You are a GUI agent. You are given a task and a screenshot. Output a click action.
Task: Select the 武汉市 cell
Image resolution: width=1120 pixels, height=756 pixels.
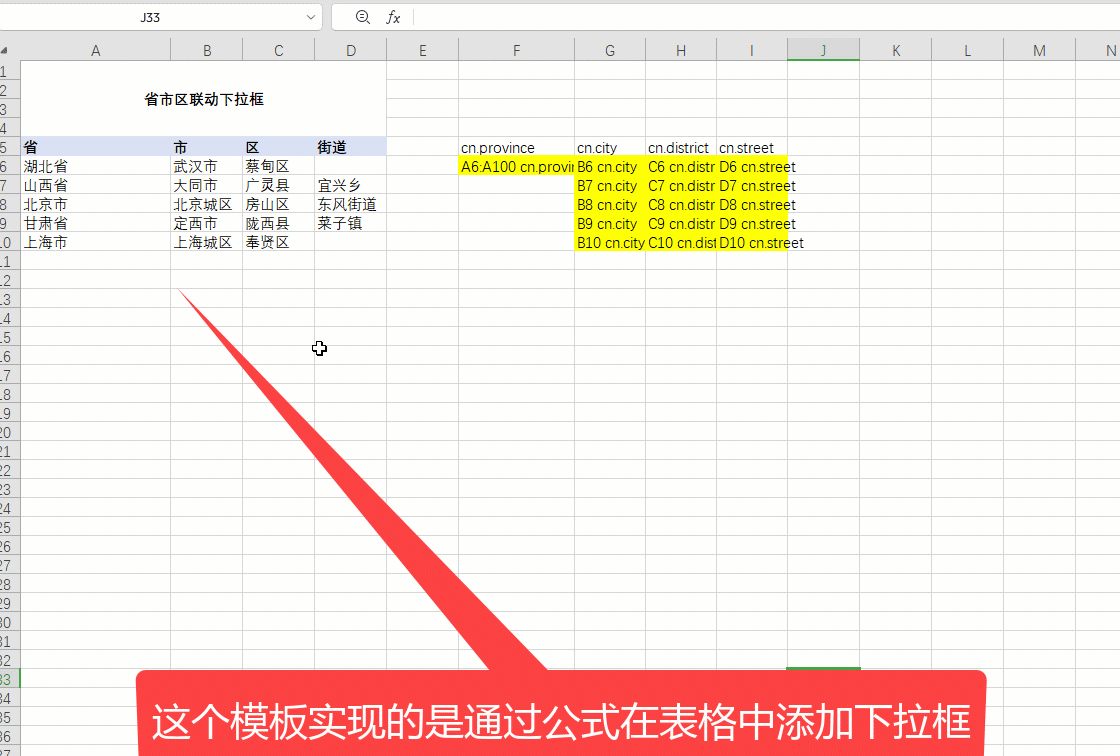206,166
